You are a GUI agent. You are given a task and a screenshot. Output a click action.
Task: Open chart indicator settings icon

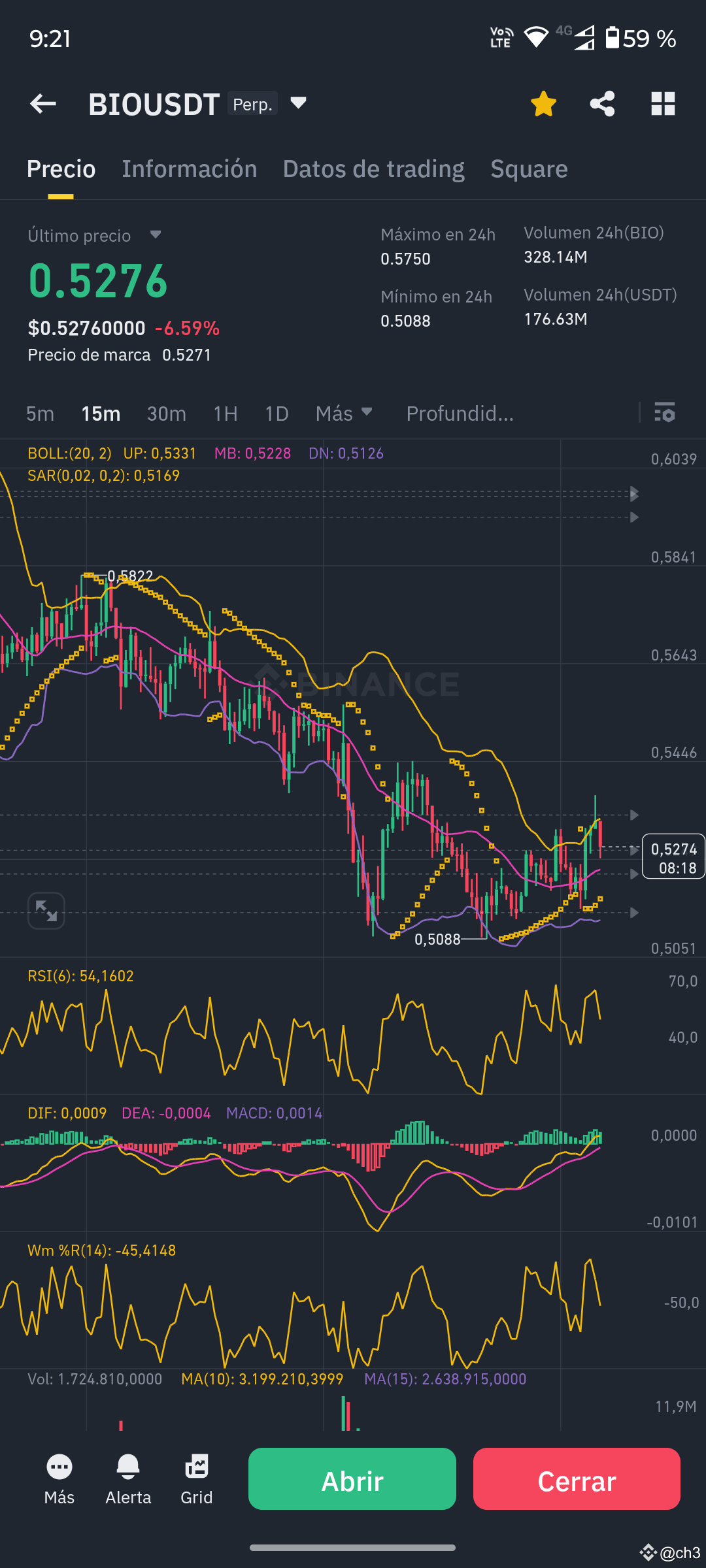coord(665,412)
